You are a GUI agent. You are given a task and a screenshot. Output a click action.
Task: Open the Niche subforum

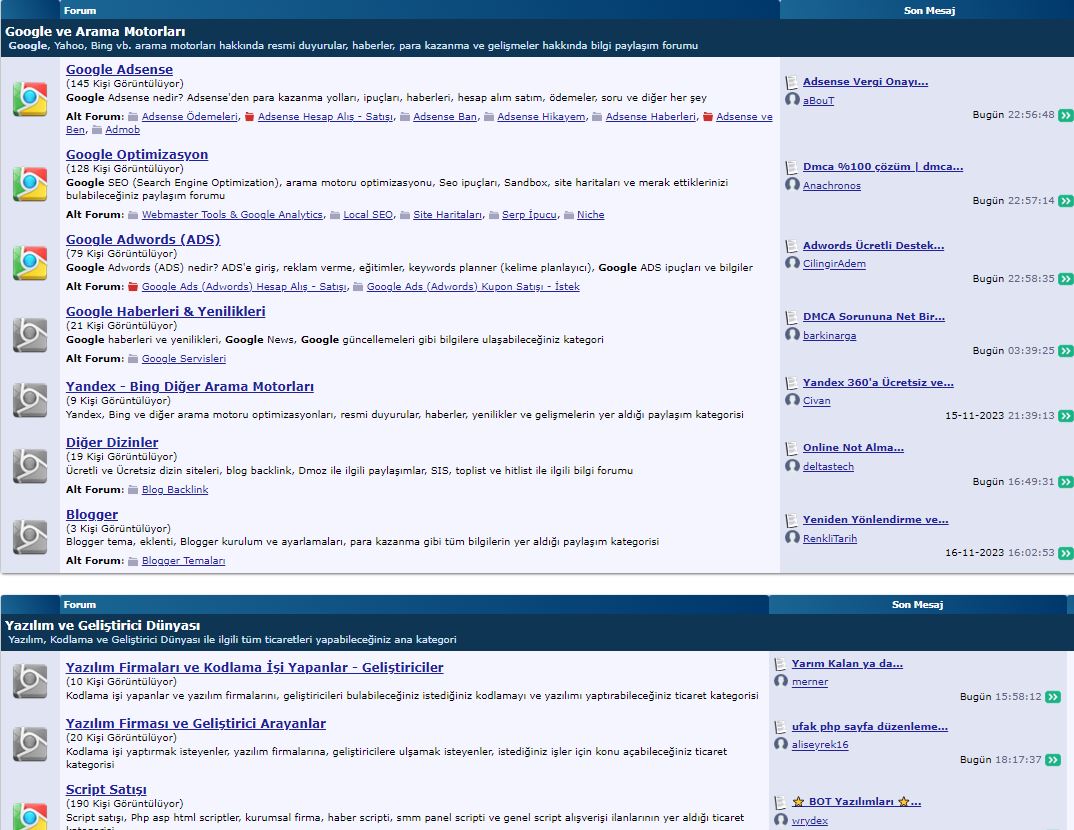coord(590,215)
